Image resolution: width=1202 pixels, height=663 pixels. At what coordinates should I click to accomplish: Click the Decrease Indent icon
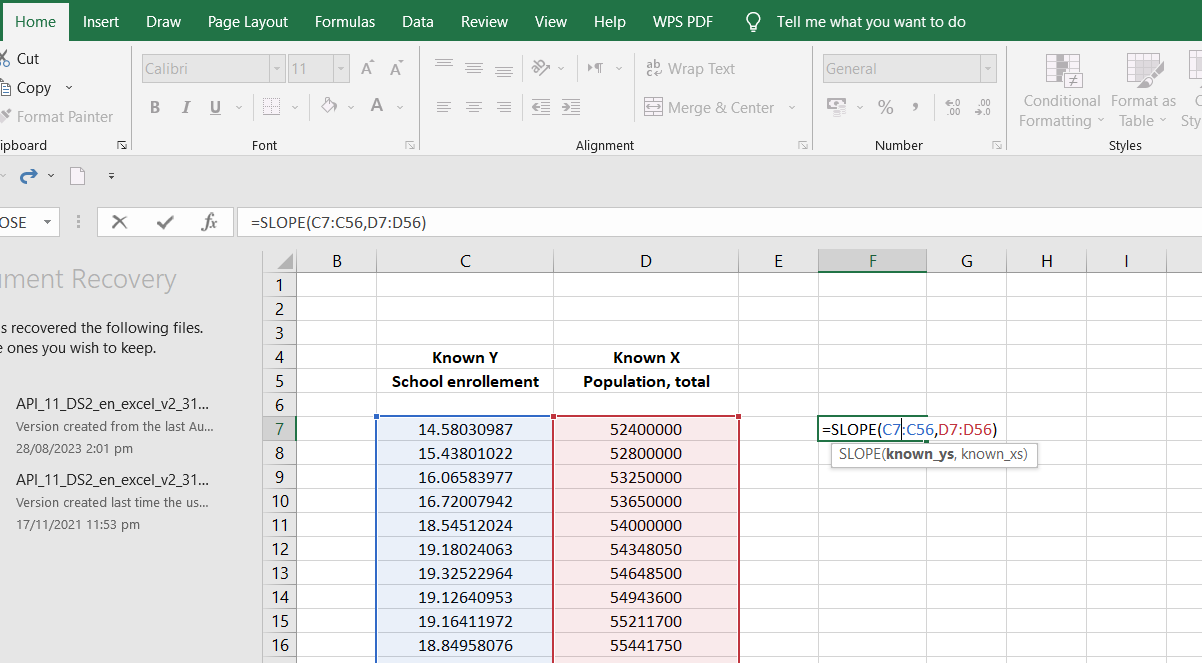pyautogui.click(x=541, y=107)
